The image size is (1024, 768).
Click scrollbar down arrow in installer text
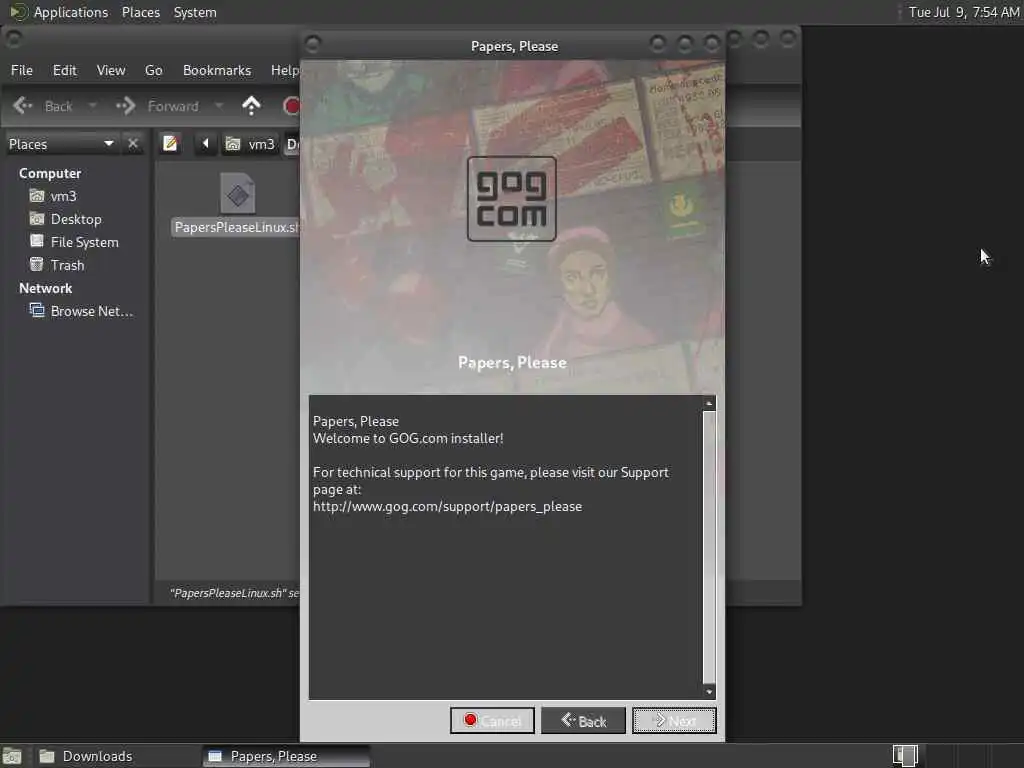(x=709, y=692)
